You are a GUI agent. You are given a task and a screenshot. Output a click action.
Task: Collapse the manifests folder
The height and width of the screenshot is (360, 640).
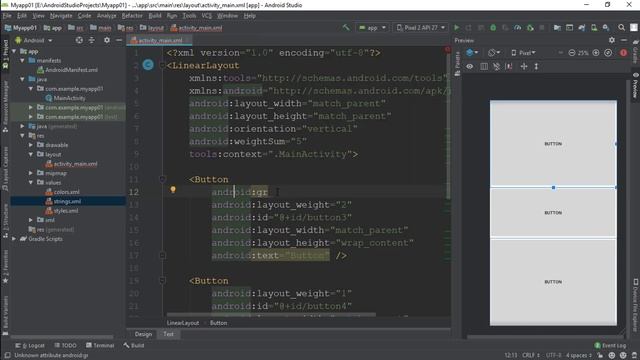click(22, 60)
